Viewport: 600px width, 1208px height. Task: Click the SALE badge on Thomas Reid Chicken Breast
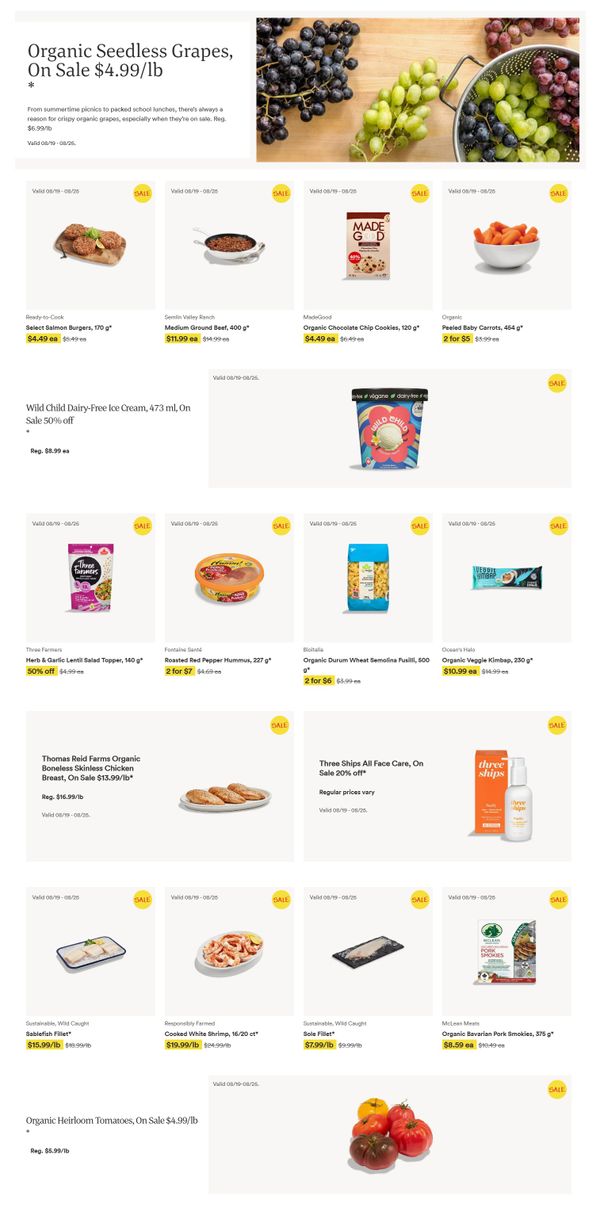(x=279, y=725)
